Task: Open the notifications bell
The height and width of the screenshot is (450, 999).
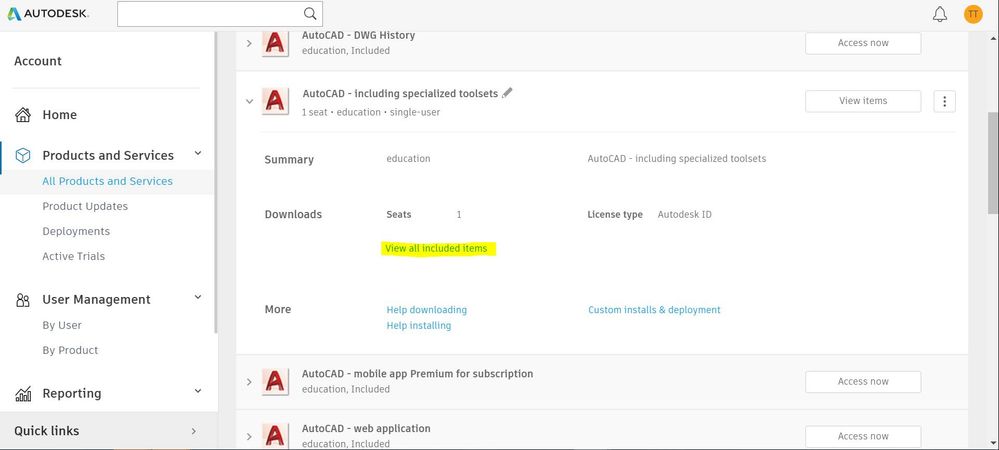Action: coord(940,14)
